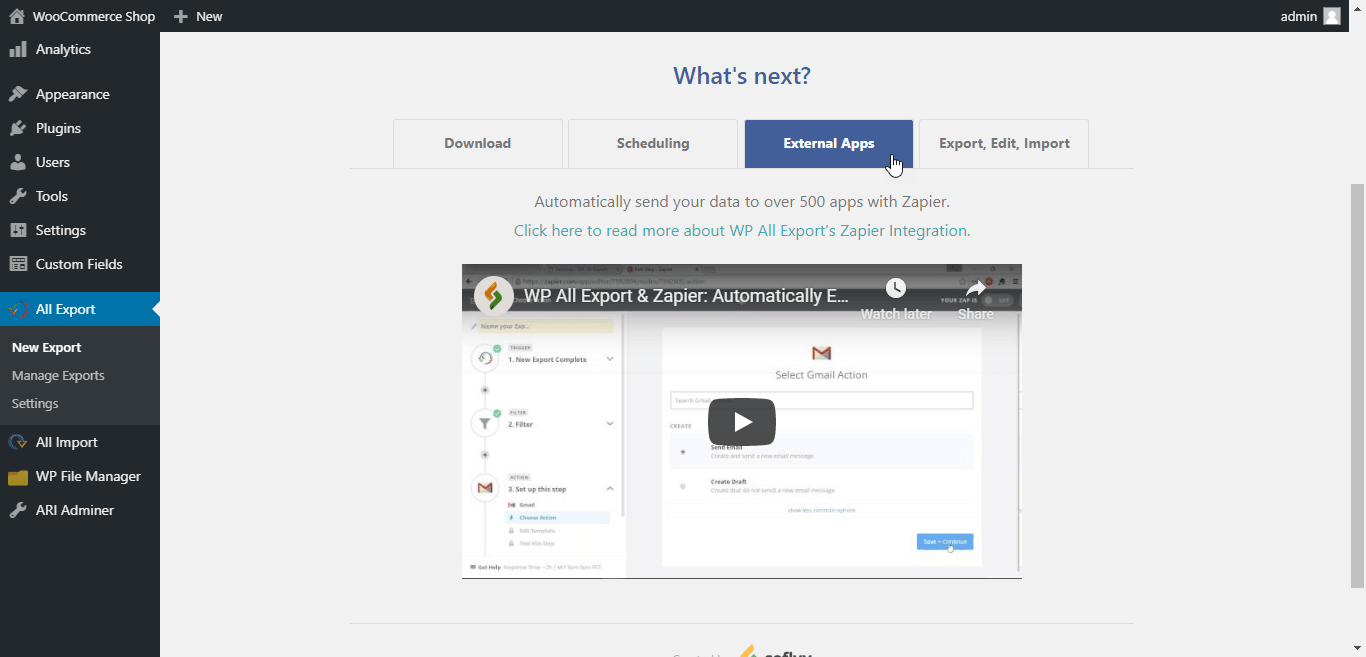
Task: Open the admin avatar icon
Action: [1332, 16]
